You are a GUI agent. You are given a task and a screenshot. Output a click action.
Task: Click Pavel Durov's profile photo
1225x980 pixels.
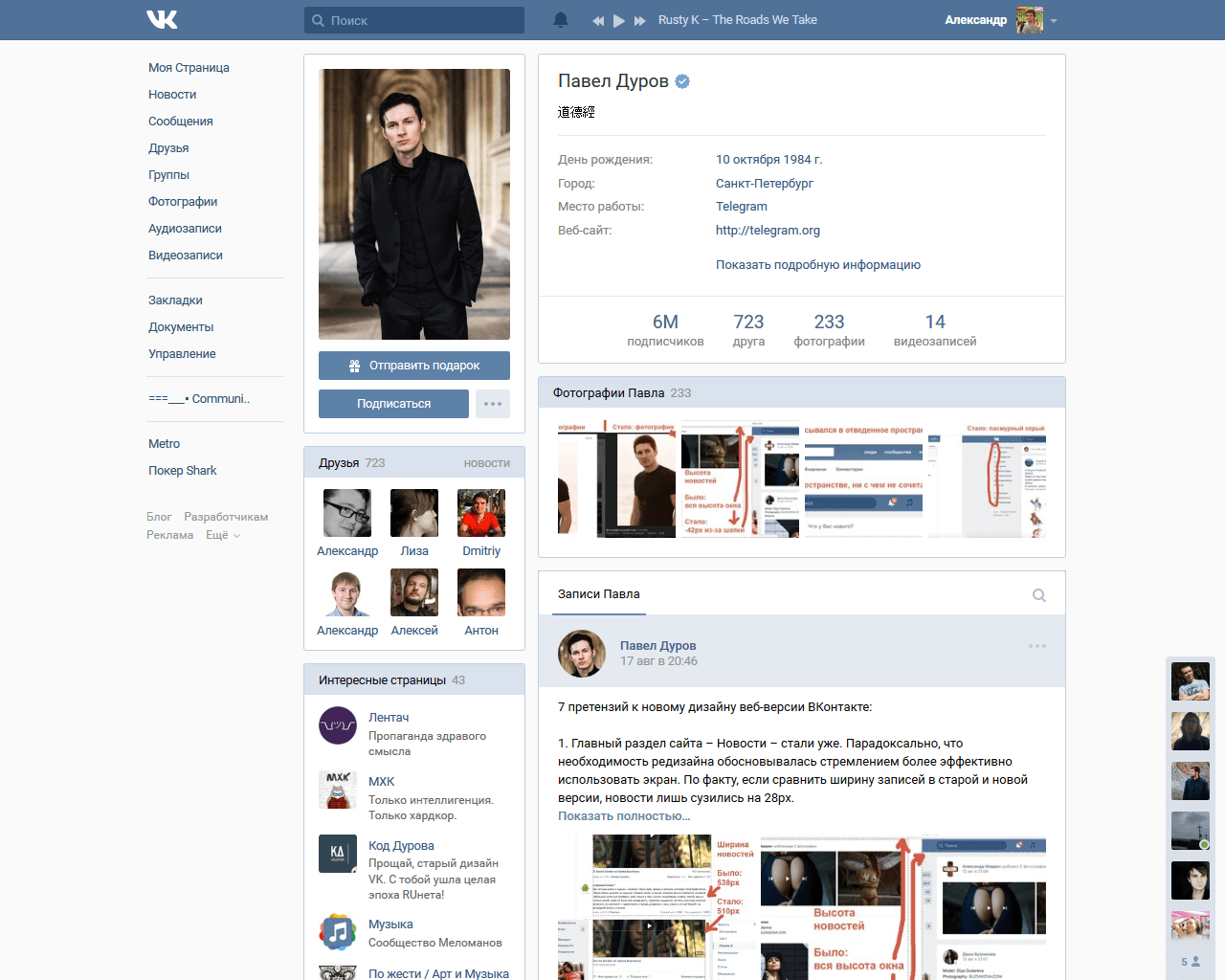[x=414, y=204]
